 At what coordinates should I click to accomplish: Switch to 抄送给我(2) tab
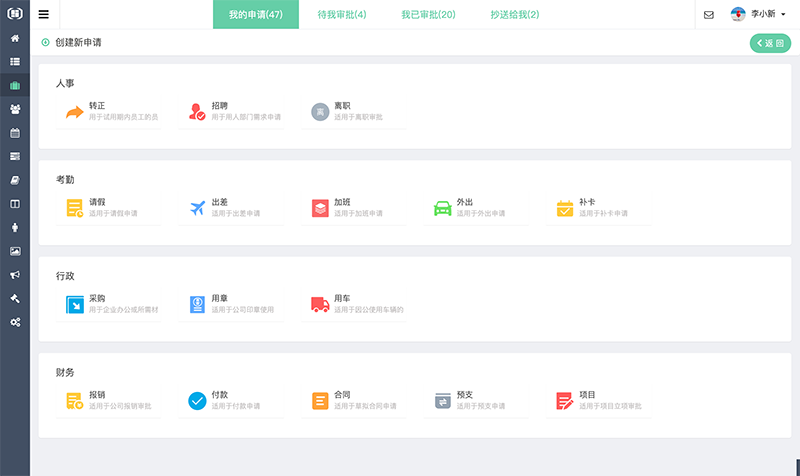point(515,14)
